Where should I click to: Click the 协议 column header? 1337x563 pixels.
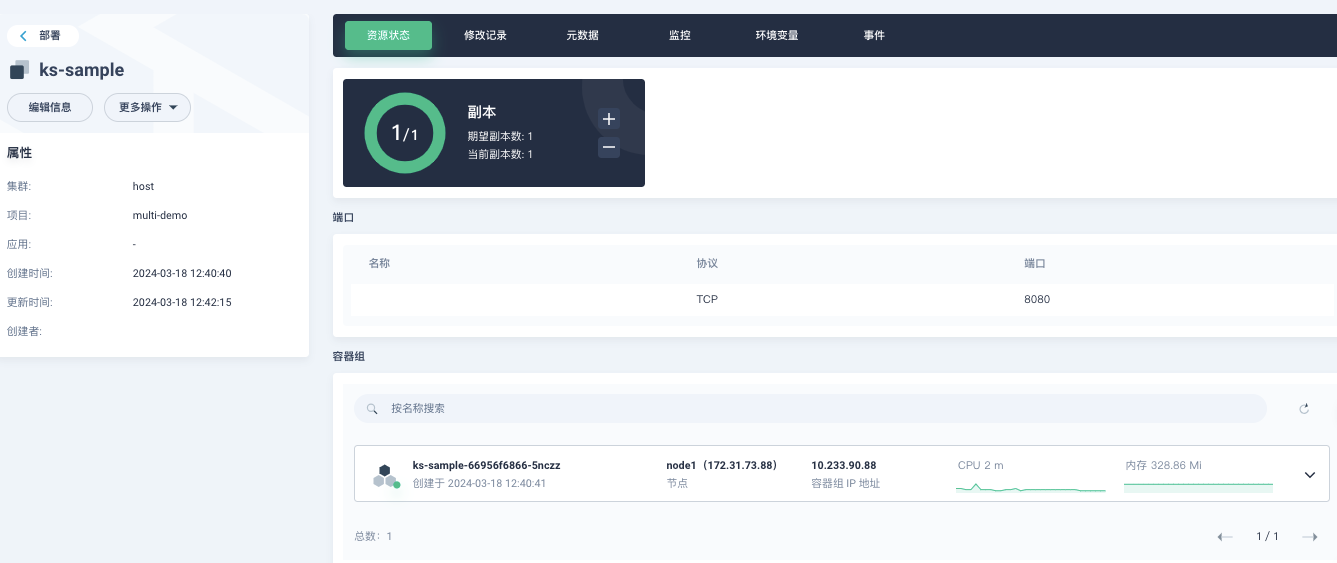click(x=707, y=263)
